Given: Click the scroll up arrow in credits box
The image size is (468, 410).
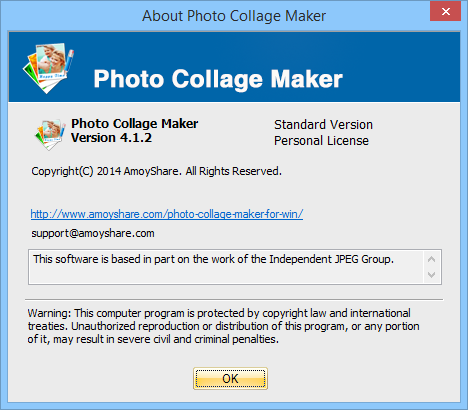Looking at the screenshot, I should (432, 259).
